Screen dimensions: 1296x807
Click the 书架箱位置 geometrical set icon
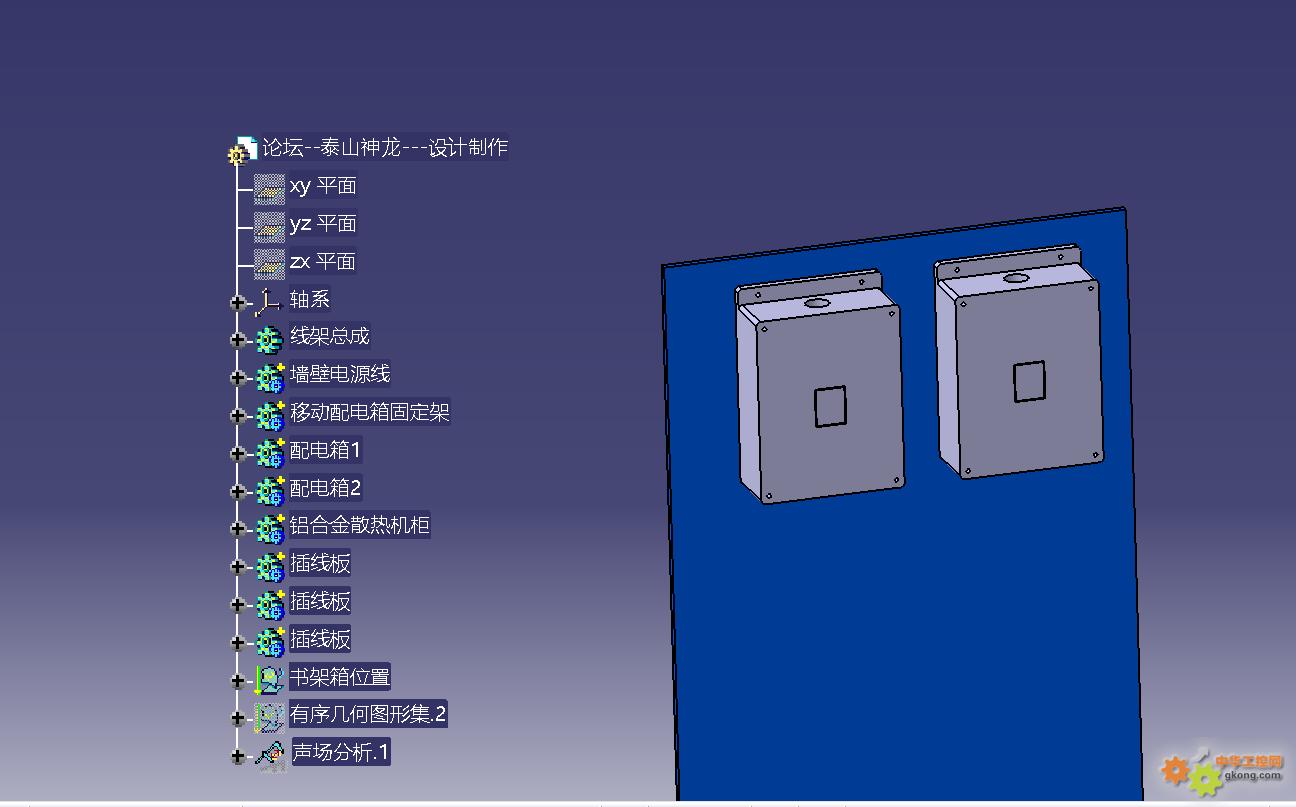[x=269, y=680]
